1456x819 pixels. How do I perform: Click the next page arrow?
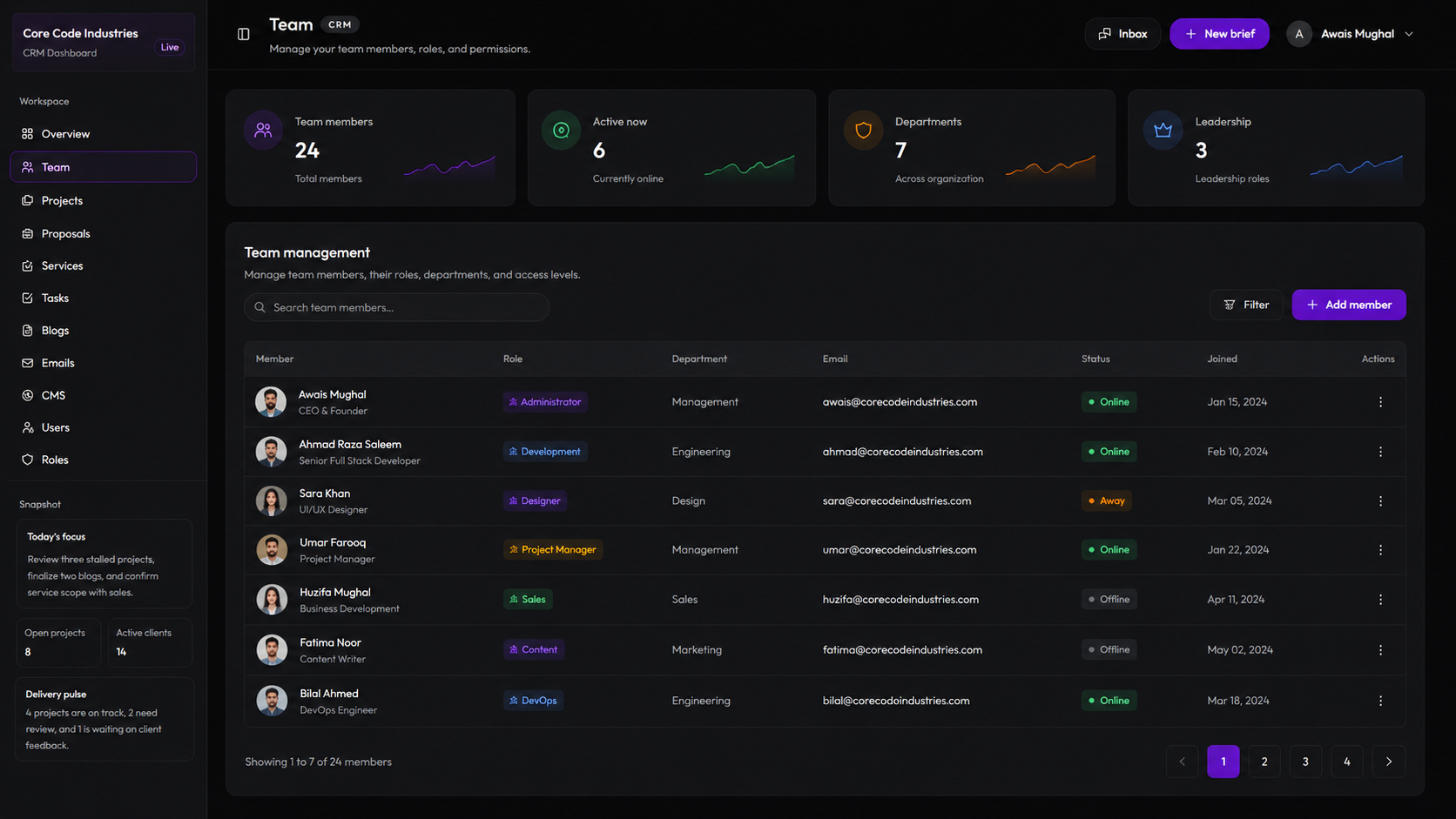[1389, 762]
